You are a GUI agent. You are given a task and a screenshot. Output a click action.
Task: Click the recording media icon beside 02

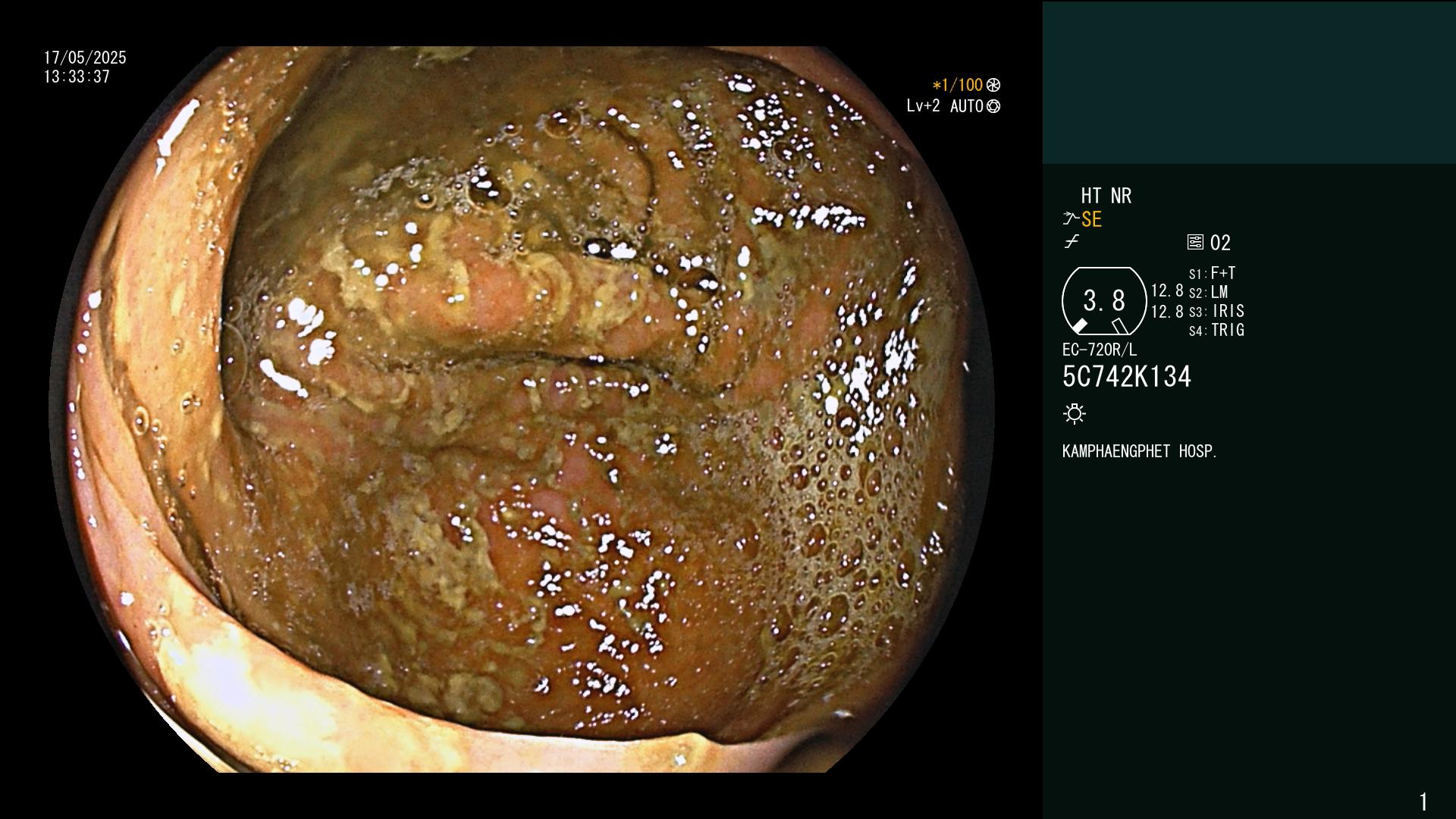point(1195,243)
